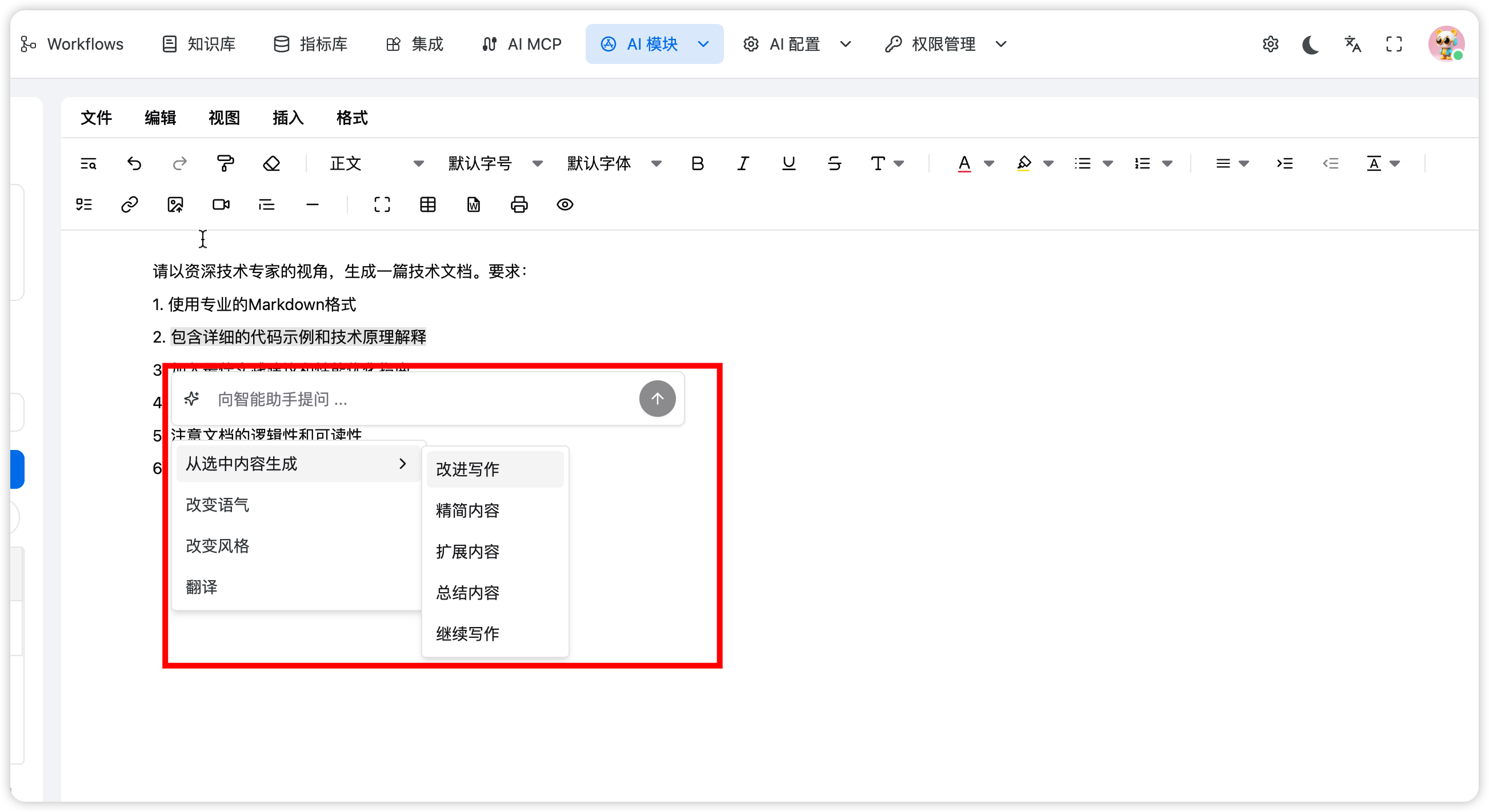
Task: Choose 改进写作 from the submenu
Action: pos(467,469)
